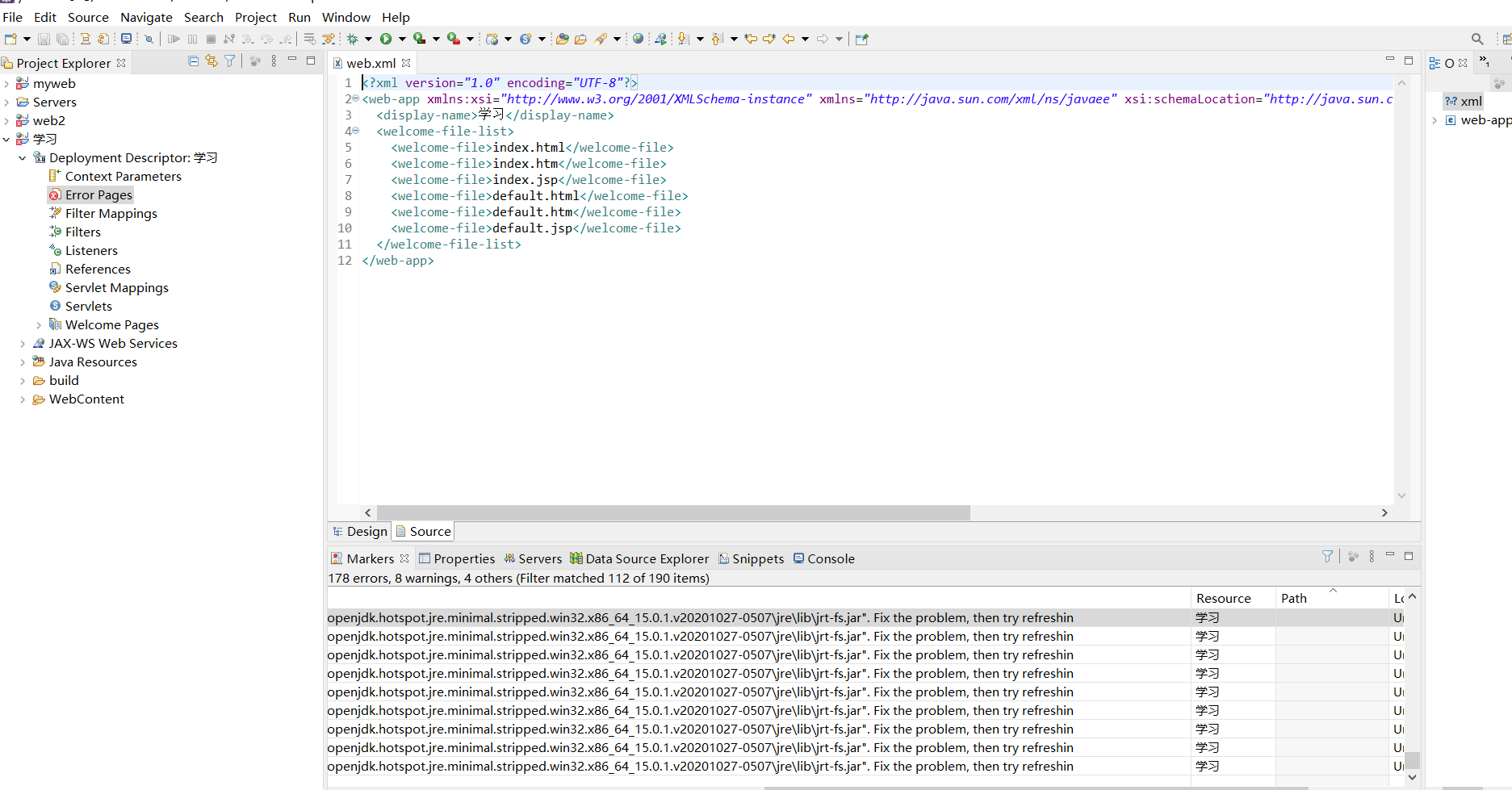The width and height of the screenshot is (1512, 790).
Task: Click the Pin Editor icon
Action: pyautogui.click(x=861, y=39)
